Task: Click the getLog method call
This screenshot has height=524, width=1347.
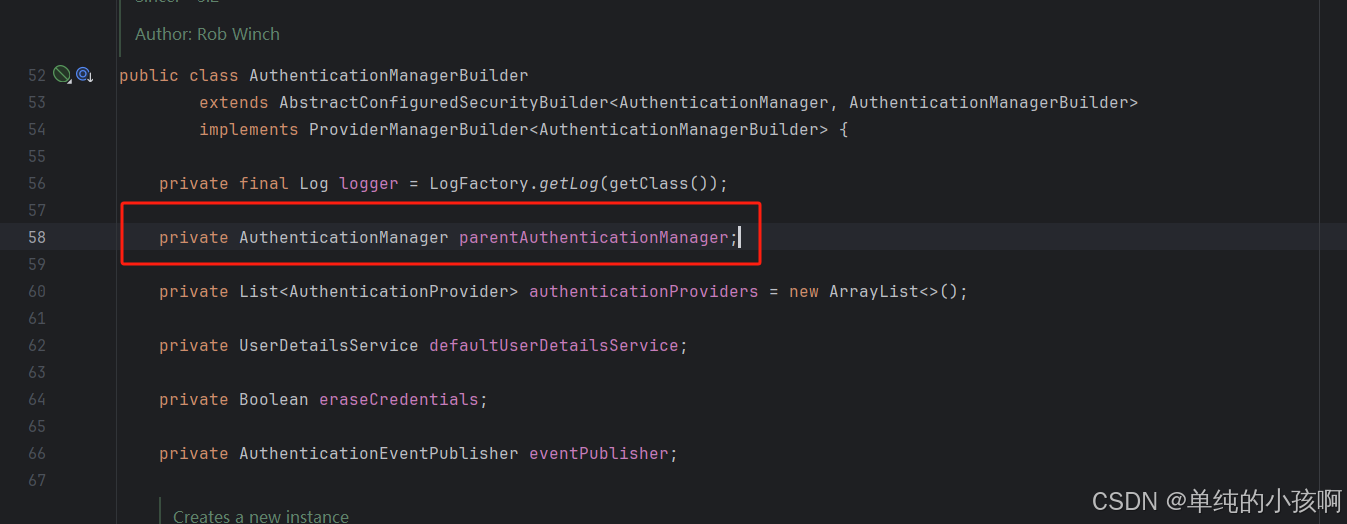Action: pos(569,183)
